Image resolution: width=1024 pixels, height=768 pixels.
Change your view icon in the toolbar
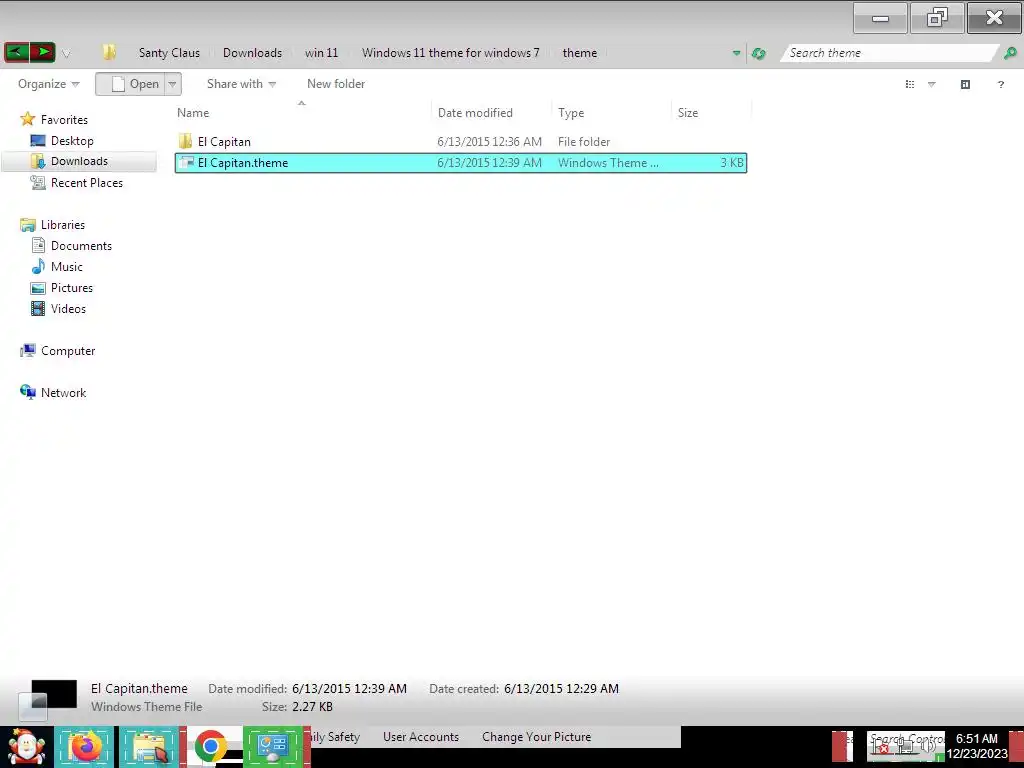pos(910,84)
